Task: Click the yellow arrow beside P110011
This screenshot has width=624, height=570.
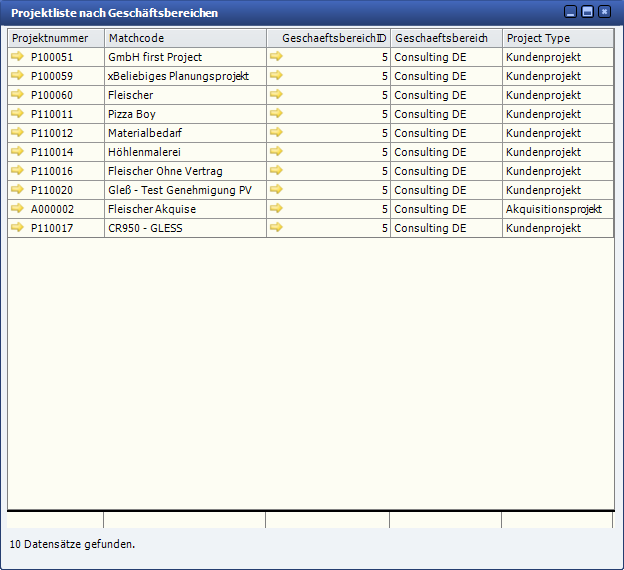Action: point(17,114)
